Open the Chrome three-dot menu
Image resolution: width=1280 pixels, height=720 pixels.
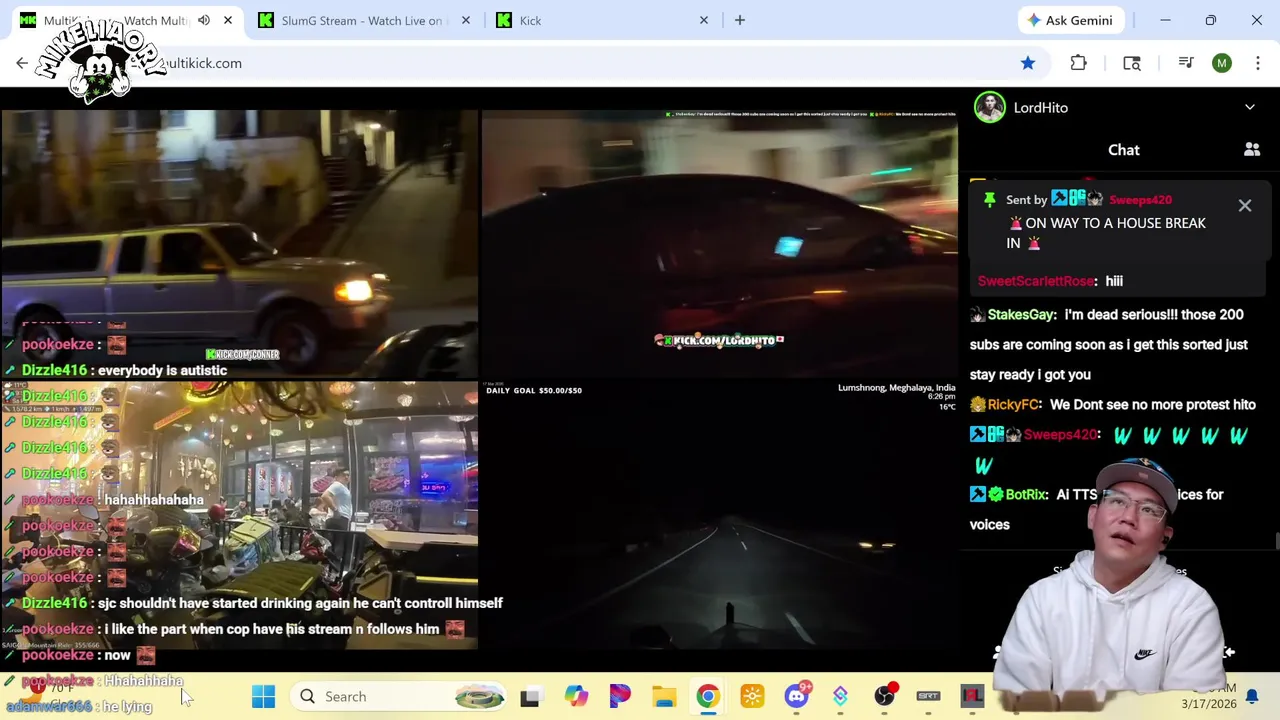point(1258,63)
